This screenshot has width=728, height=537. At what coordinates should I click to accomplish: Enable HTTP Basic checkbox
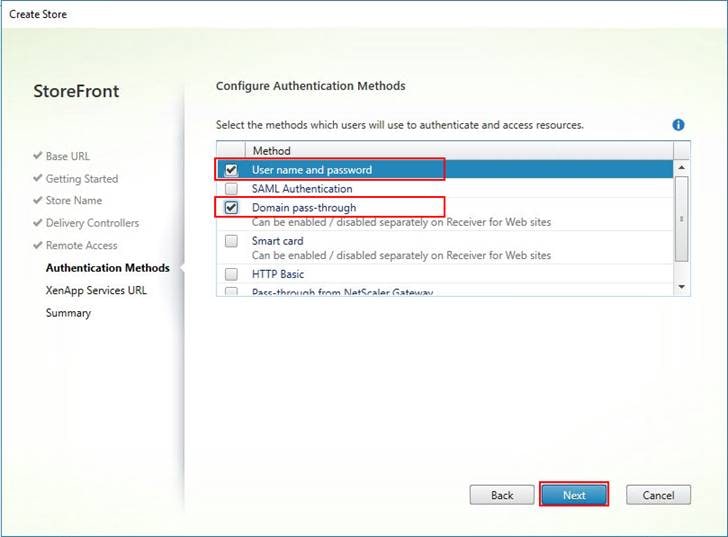click(x=231, y=274)
